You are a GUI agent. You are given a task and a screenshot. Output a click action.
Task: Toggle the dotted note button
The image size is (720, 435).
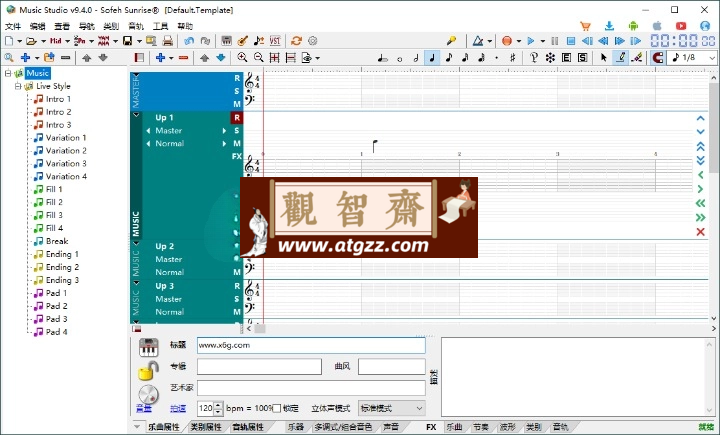(496, 58)
